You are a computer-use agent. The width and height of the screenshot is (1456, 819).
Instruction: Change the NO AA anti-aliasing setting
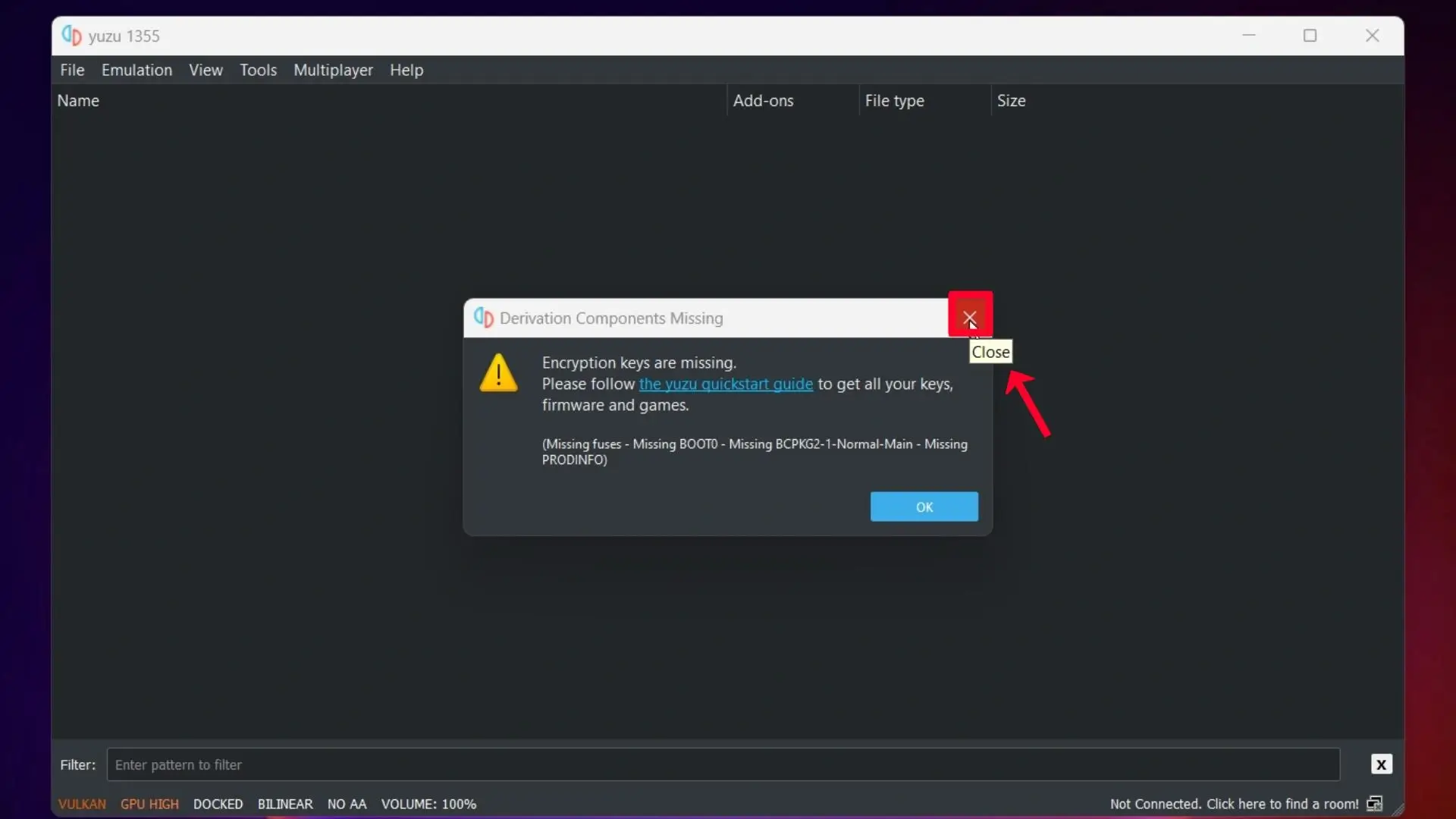pos(347,804)
